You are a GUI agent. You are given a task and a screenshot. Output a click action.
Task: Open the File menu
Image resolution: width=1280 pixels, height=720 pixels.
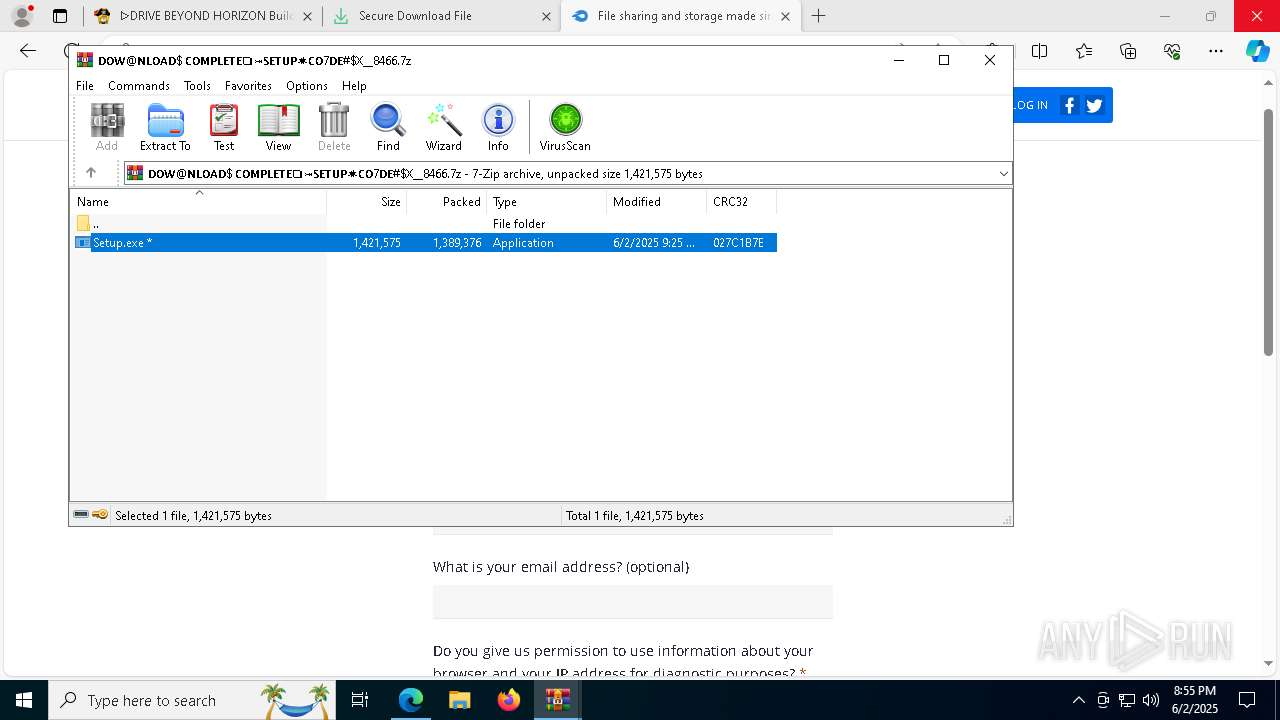85,86
